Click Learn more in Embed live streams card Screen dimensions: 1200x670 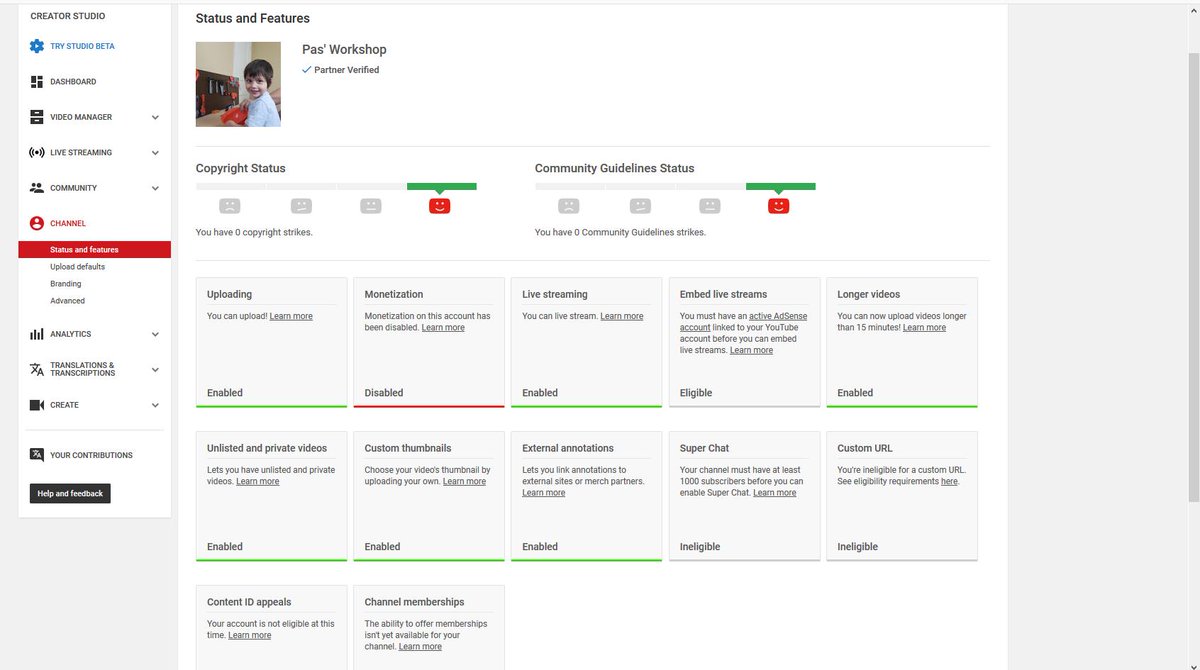[751, 351]
